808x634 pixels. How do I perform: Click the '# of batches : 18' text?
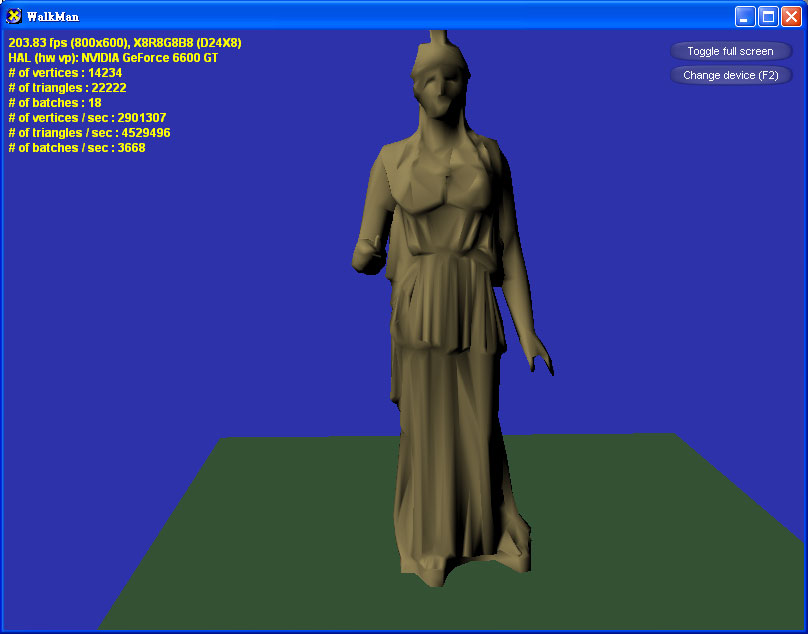point(55,103)
